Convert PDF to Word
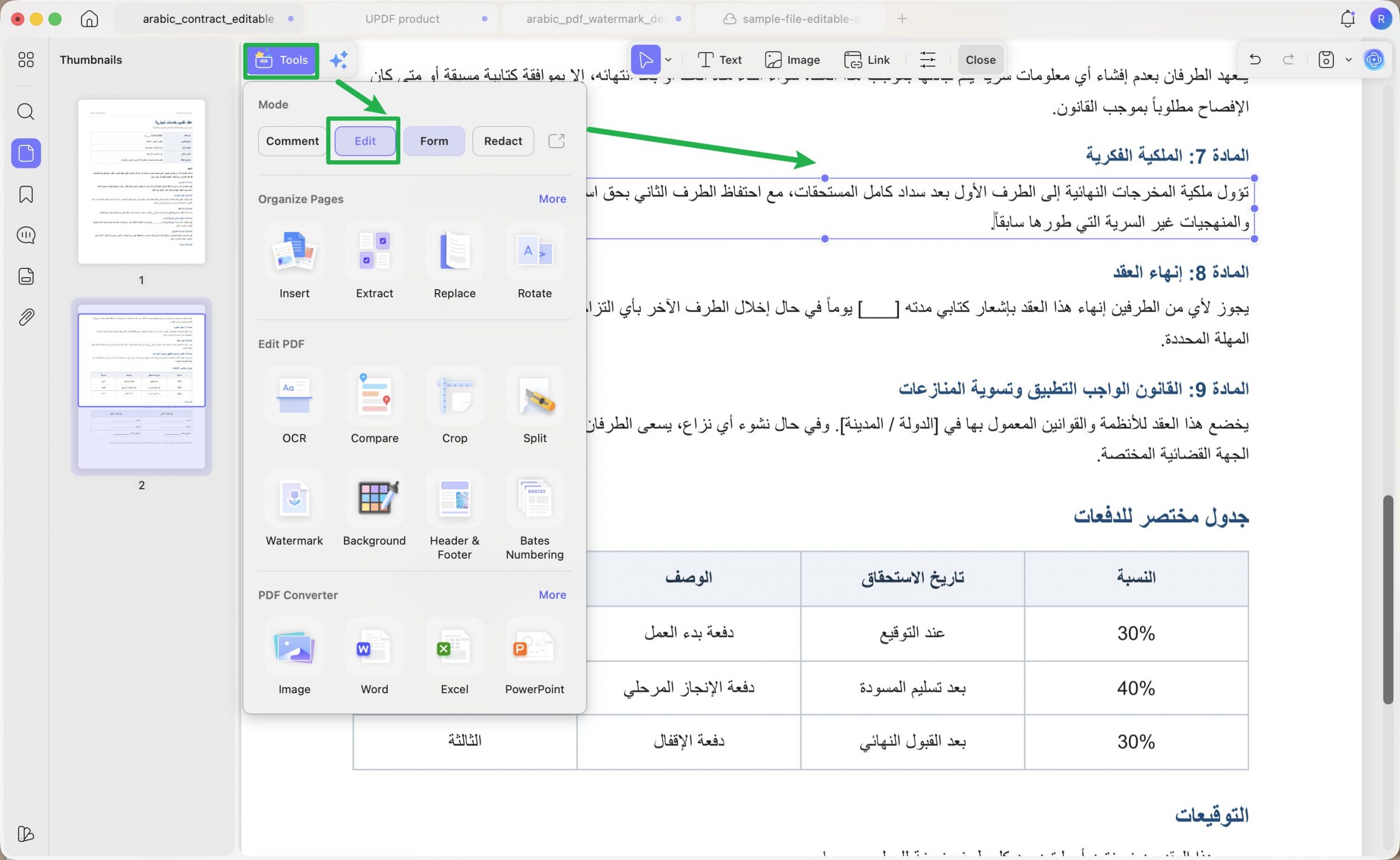 [x=374, y=657]
